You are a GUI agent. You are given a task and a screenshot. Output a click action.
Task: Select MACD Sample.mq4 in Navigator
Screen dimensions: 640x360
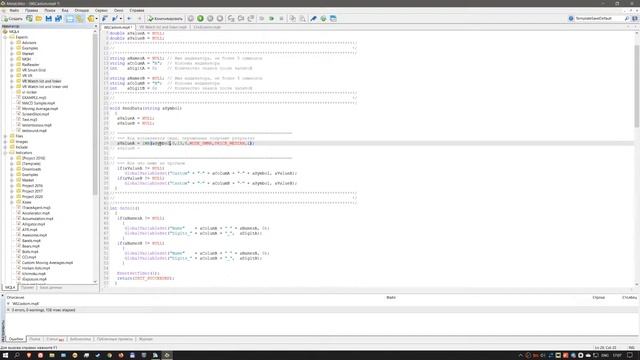pos(38,103)
